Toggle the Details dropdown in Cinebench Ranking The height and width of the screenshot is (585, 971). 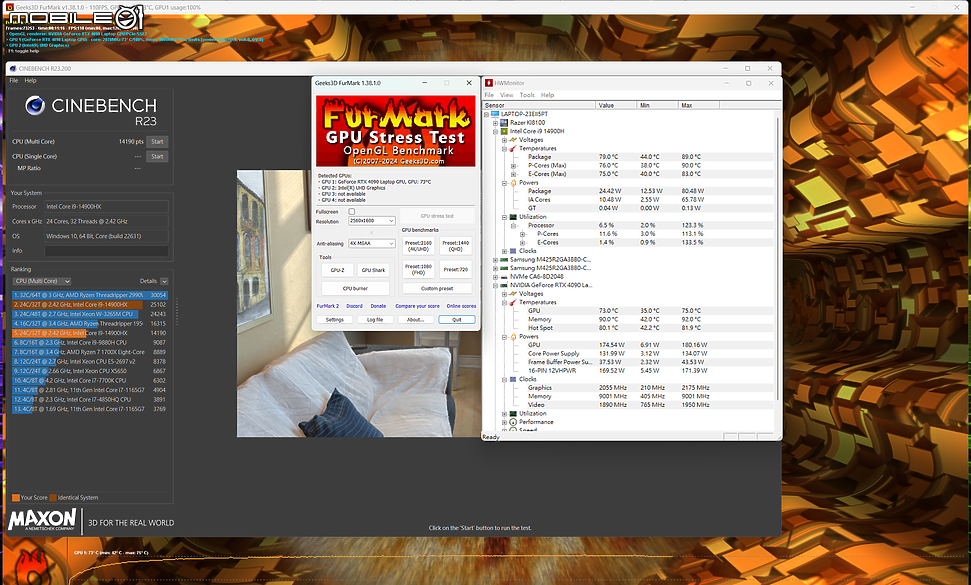coord(164,281)
